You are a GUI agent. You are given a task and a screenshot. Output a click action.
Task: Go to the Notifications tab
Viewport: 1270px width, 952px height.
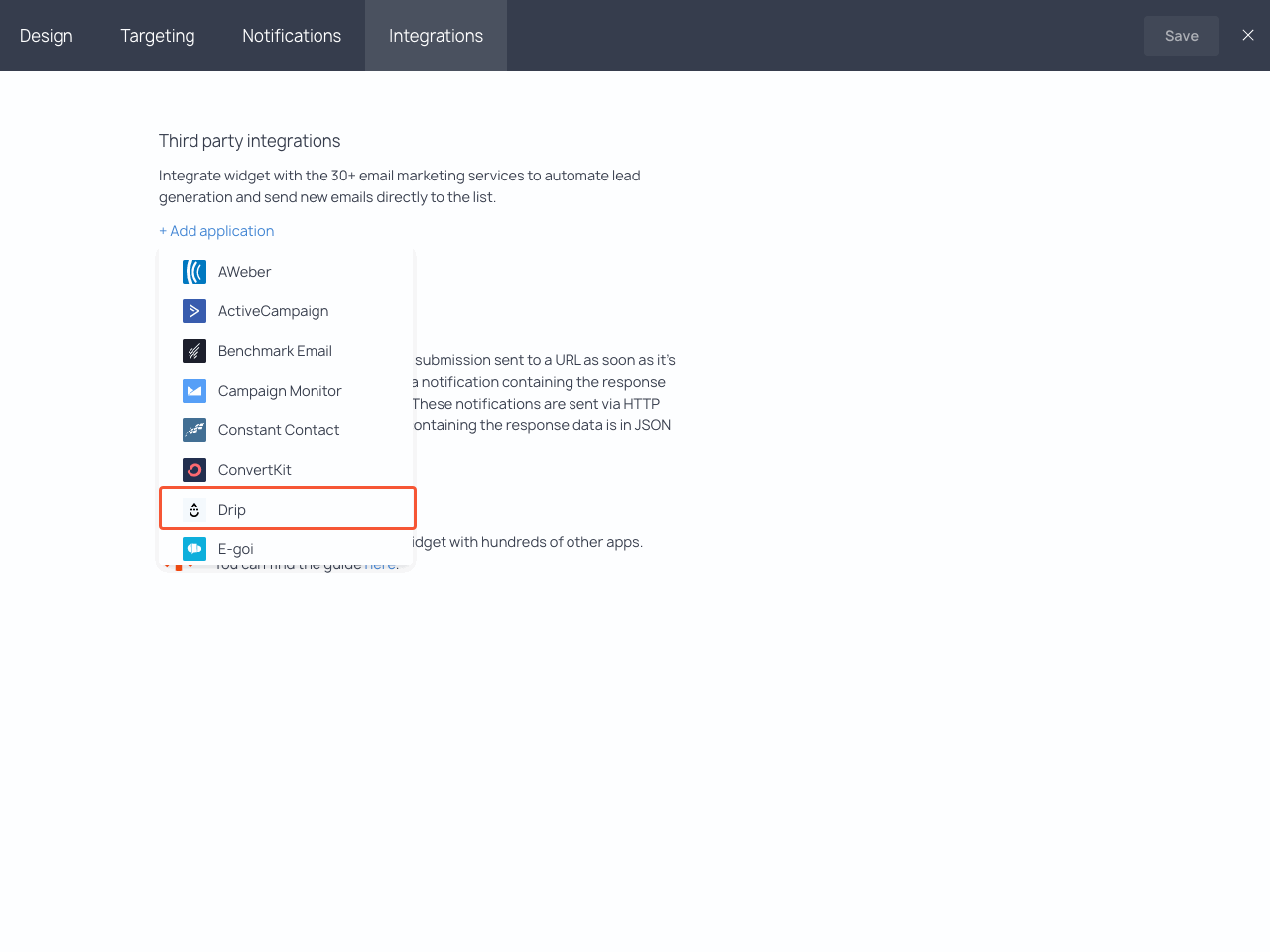[x=292, y=36]
